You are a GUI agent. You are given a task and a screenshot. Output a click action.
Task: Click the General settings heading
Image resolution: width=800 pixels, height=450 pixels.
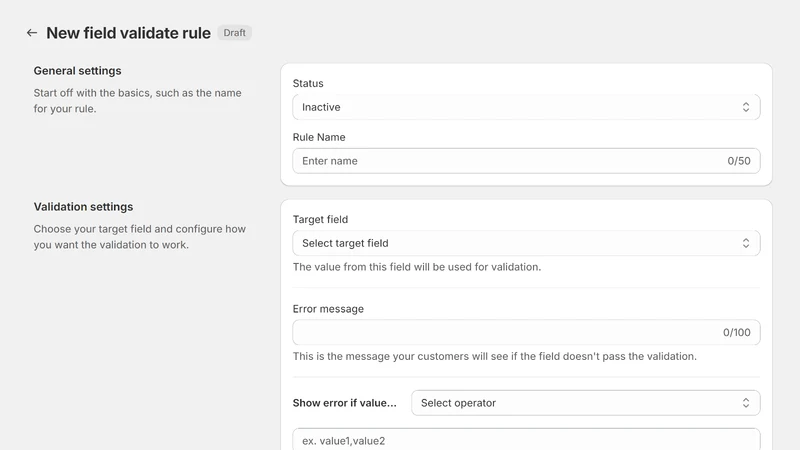78,71
